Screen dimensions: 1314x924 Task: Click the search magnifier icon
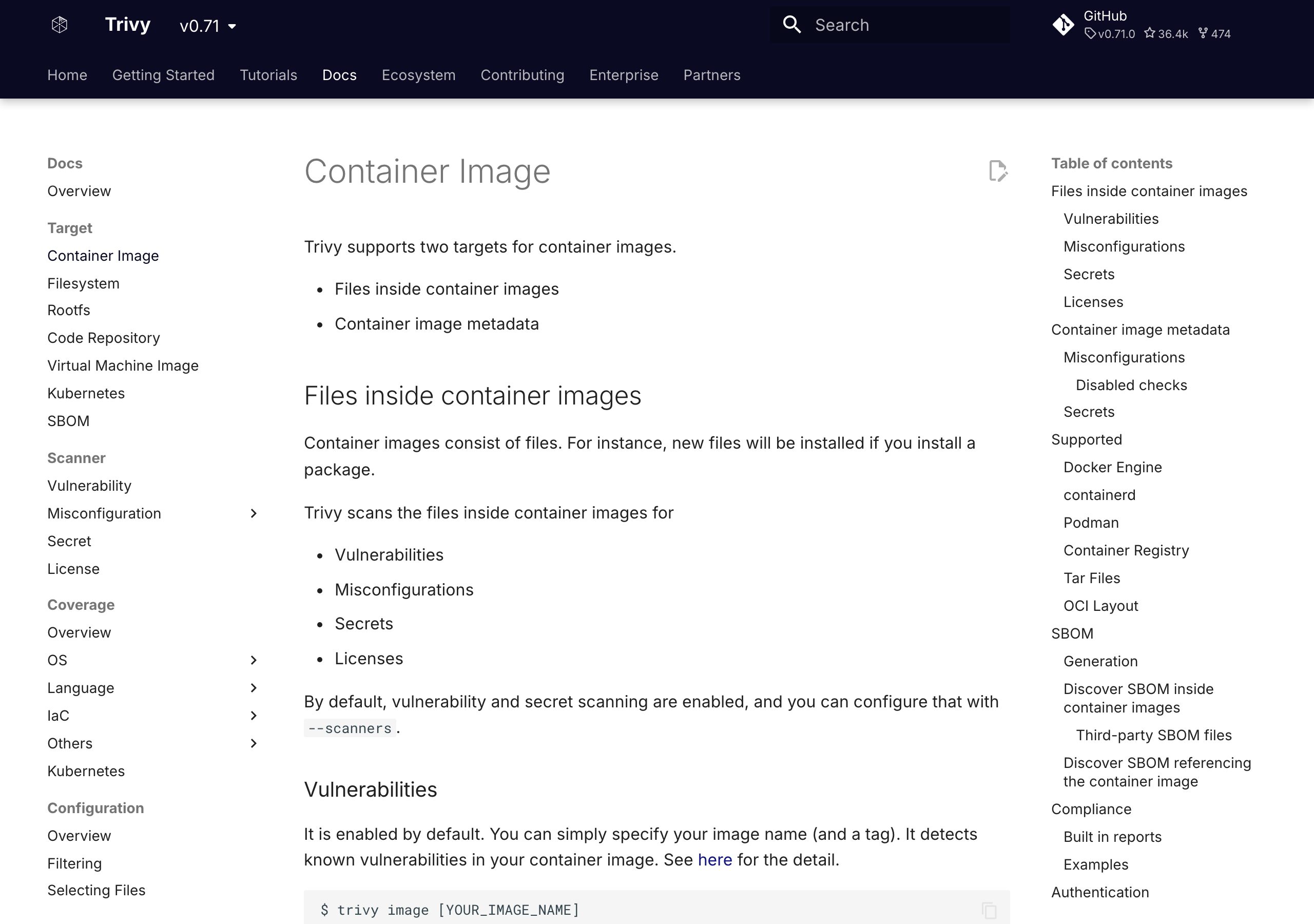pos(792,25)
